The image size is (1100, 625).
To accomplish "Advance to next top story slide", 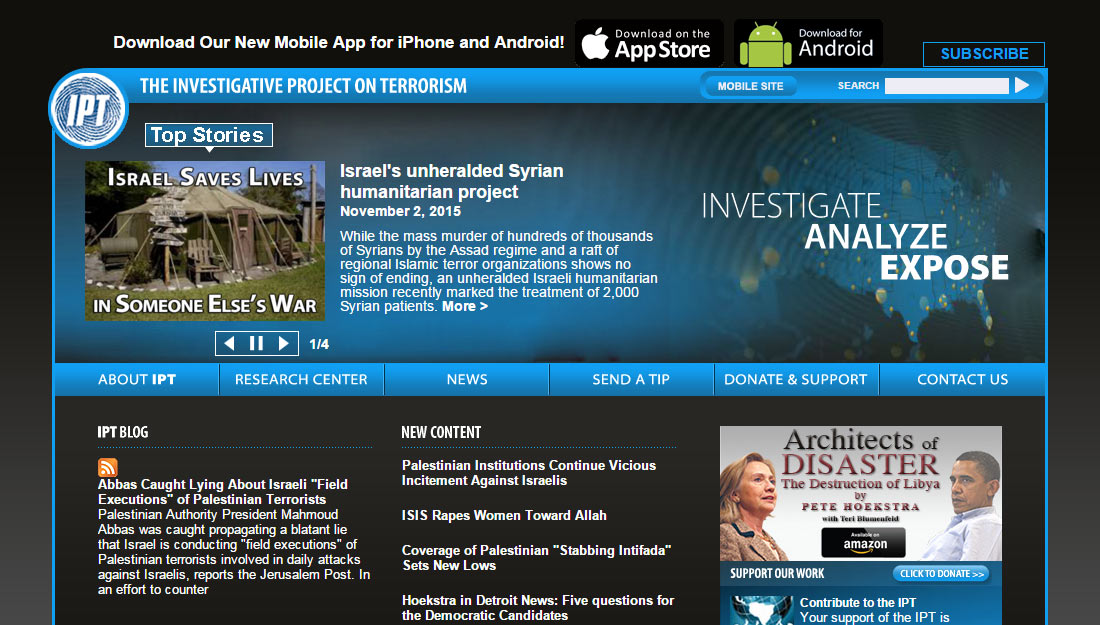I will pos(284,344).
